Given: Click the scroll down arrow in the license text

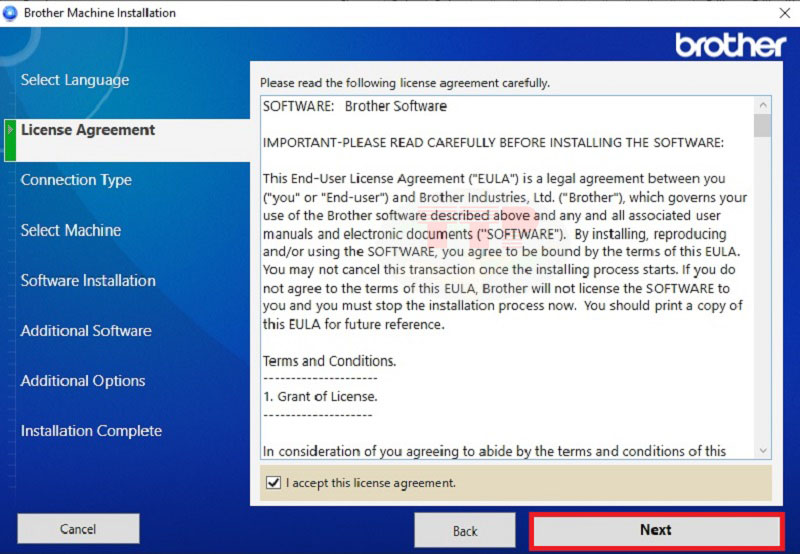Looking at the screenshot, I should [x=763, y=451].
